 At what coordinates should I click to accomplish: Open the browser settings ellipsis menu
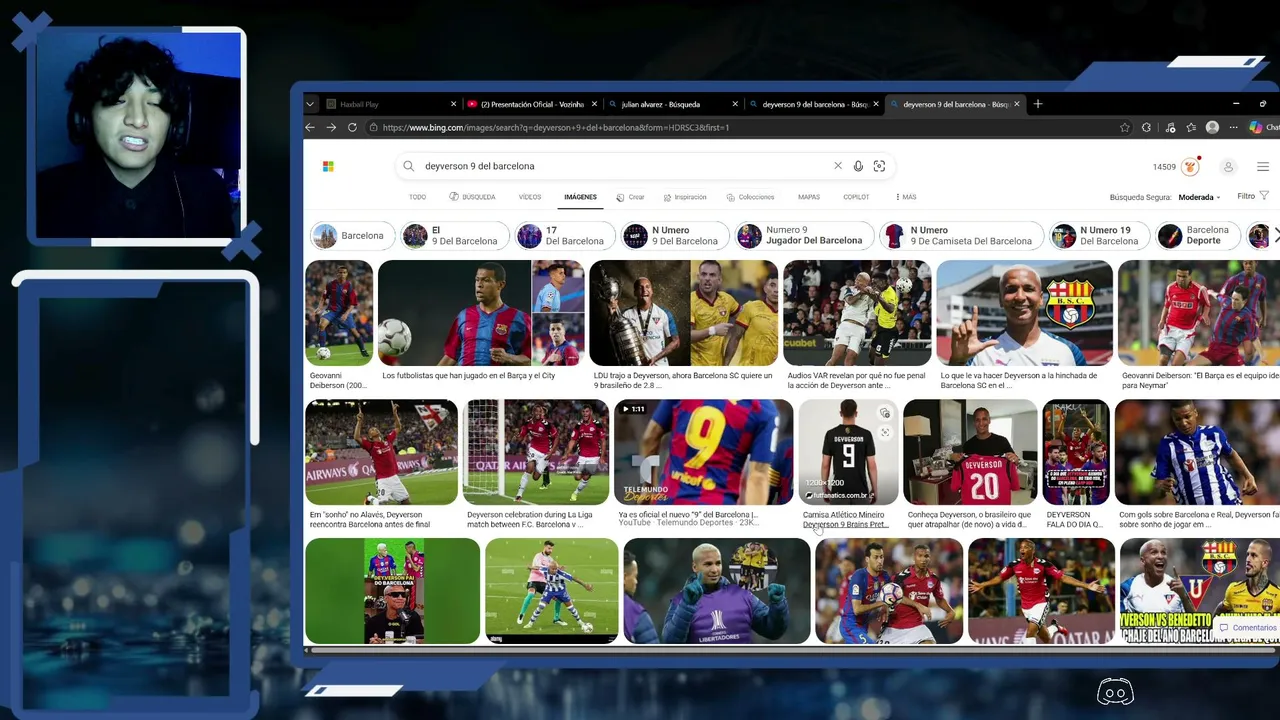(1233, 127)
